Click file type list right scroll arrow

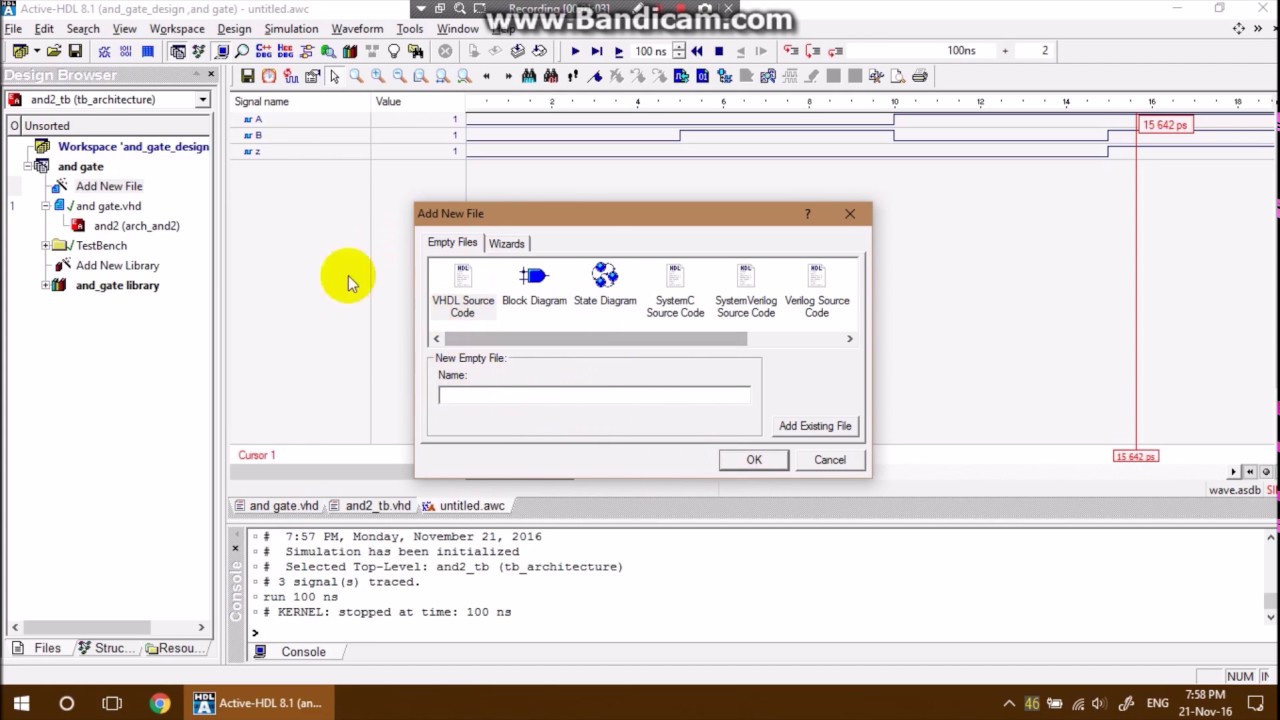click(x=850, y=339)
